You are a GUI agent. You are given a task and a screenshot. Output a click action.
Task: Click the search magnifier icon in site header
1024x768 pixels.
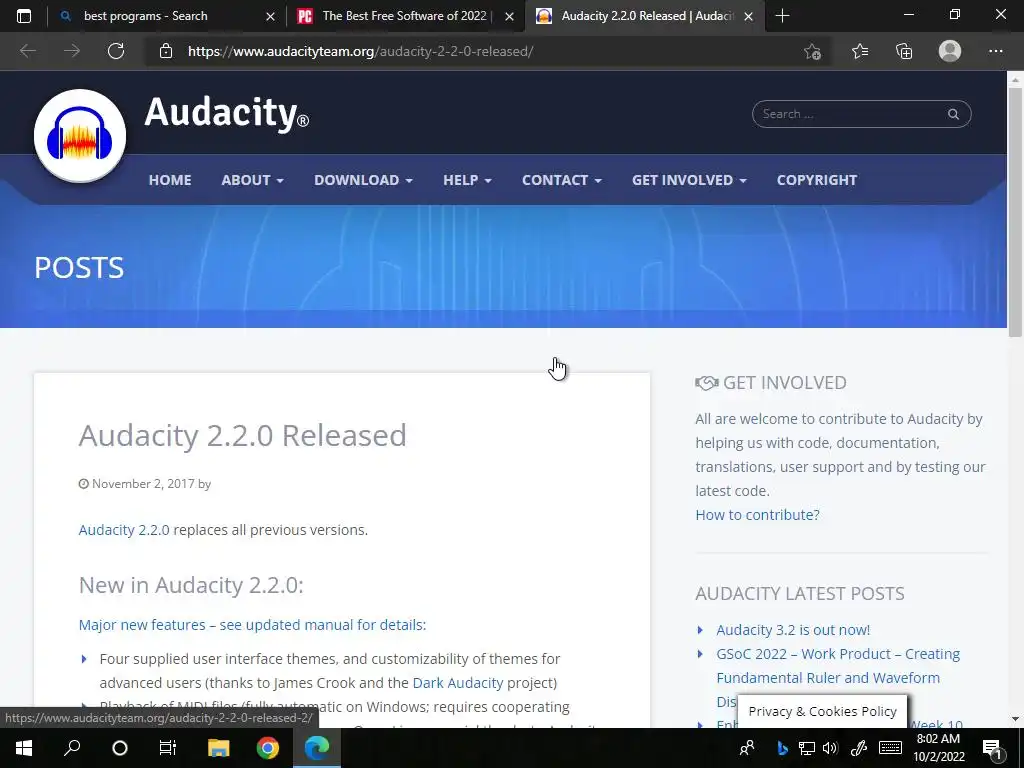(953, 114)
